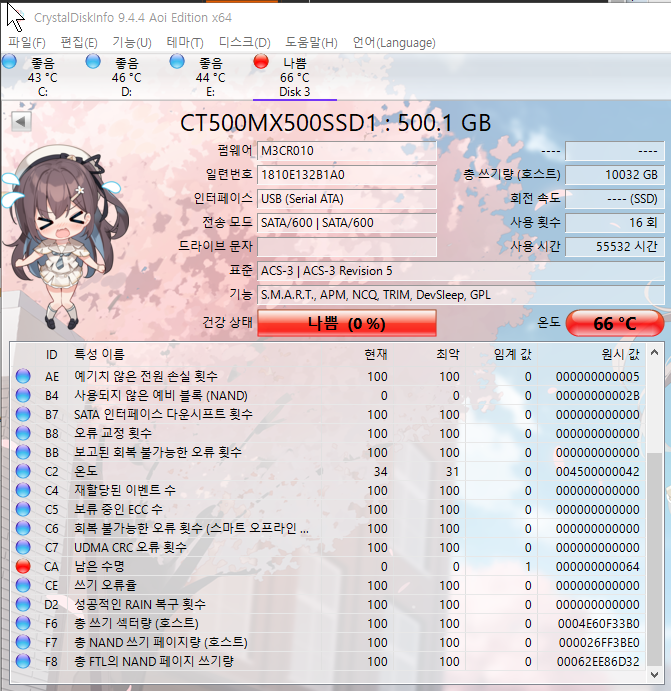Click the attribute list scroll up arrow
Viewport: 671px width, 691px height.
(654, 352)
